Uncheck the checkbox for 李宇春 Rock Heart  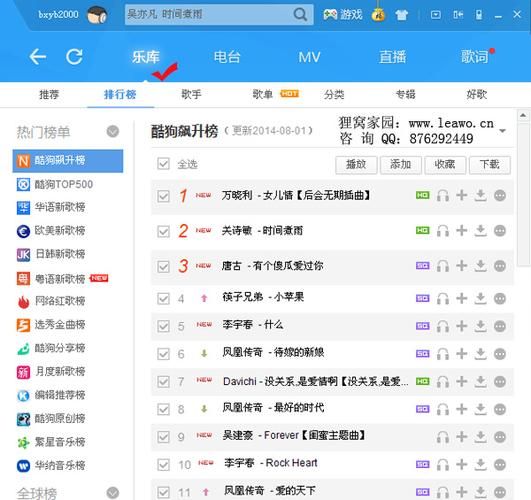[163, 464]
